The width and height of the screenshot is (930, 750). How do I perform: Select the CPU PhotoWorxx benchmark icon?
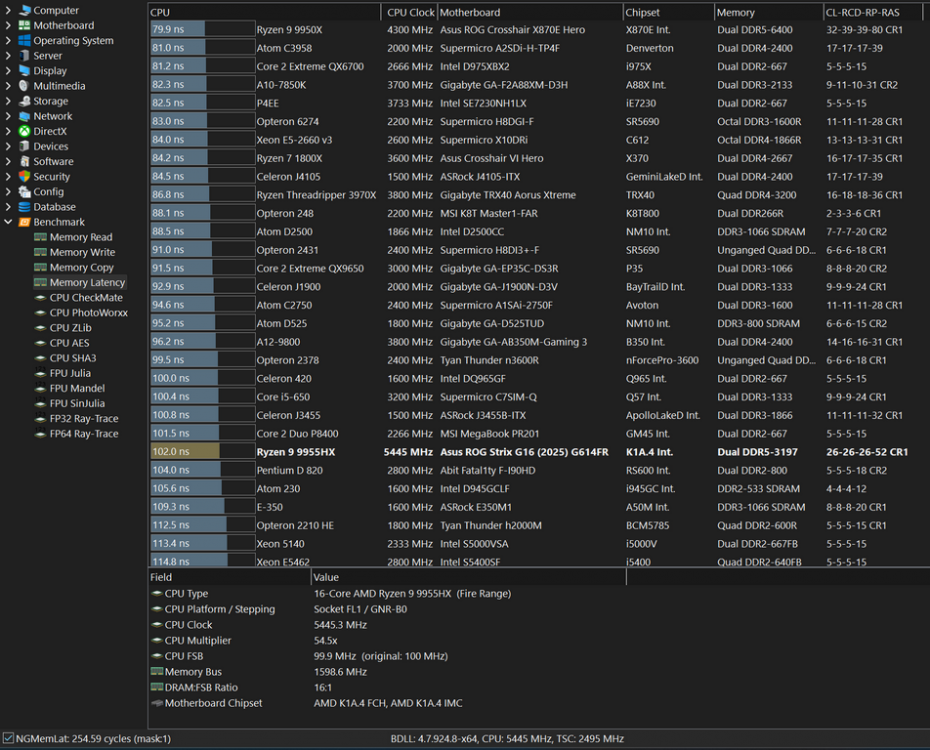(x=41, y=313)
